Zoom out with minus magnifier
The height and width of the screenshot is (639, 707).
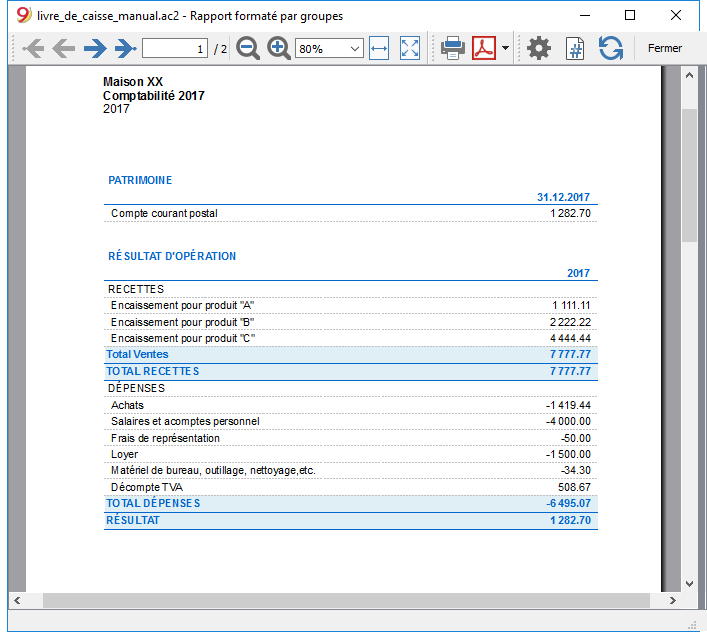pos(248,48)
